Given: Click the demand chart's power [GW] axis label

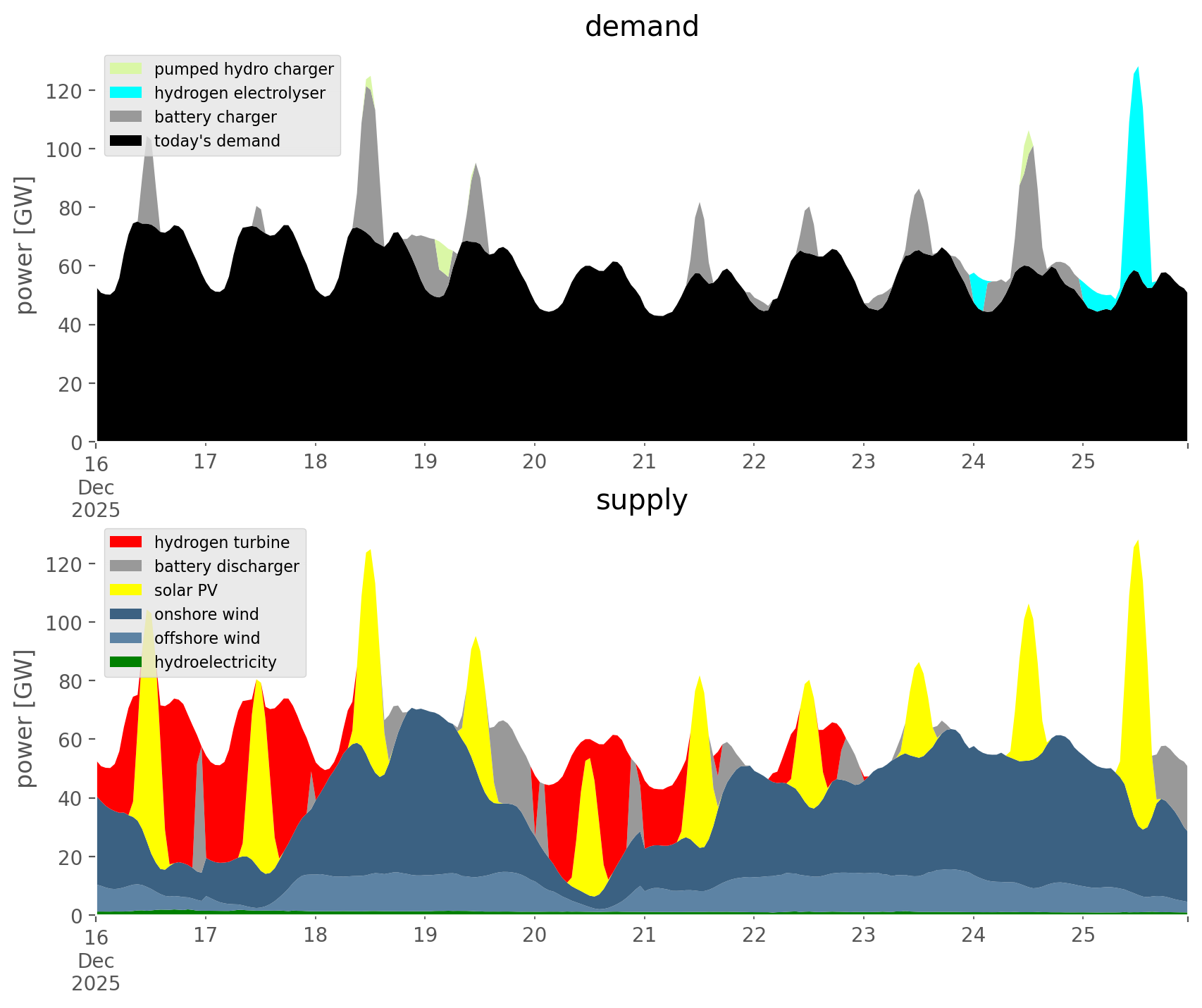Looking at the screenshot, I should coord(25,245).
